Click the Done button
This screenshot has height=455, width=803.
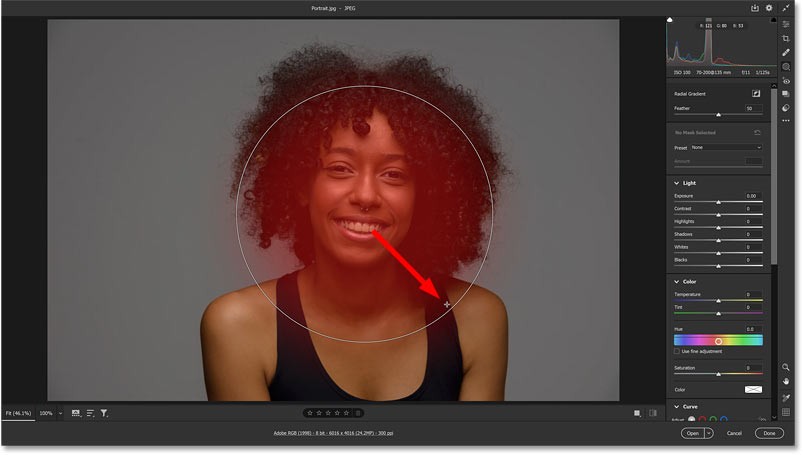click(768, 433)
